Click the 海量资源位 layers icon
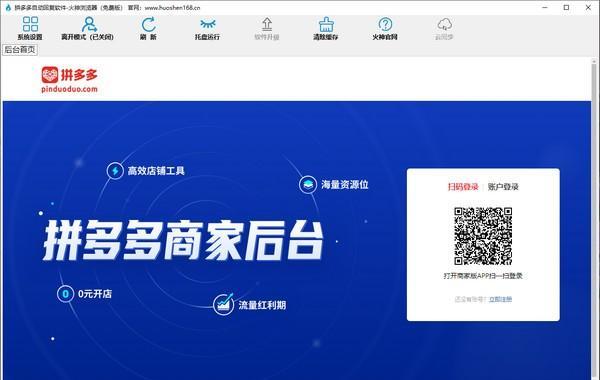 coord(308,184)
